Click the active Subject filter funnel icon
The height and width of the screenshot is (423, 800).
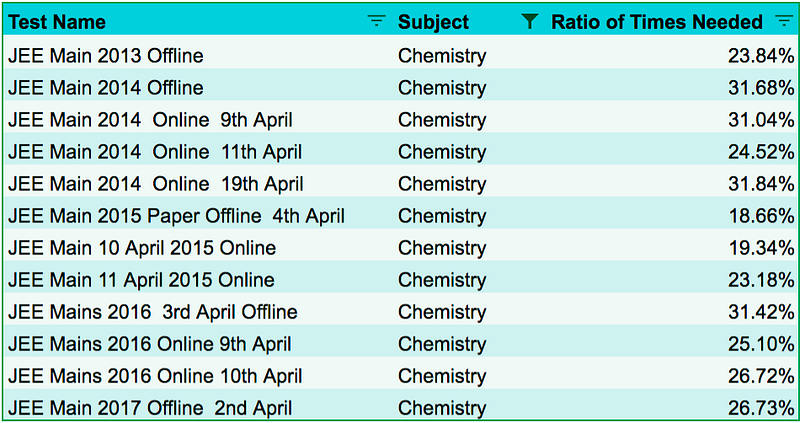pos(530,21)
